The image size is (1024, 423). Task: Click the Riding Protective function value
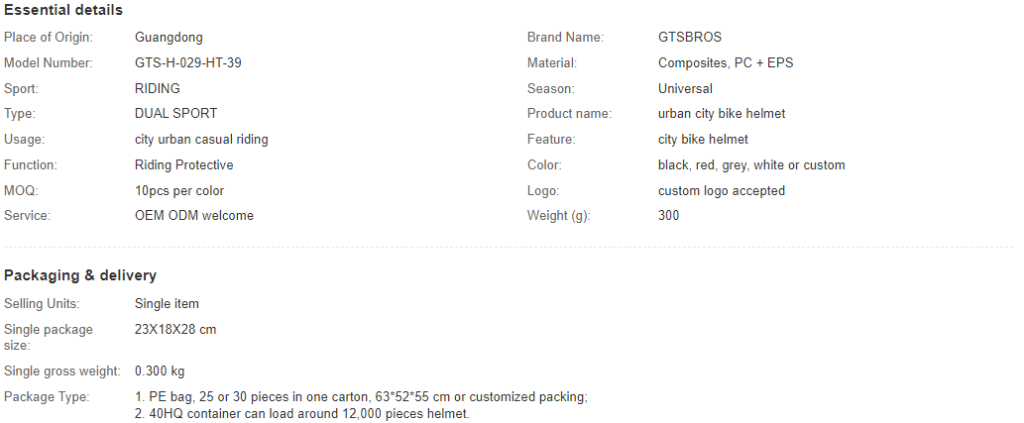pos(184,164)
